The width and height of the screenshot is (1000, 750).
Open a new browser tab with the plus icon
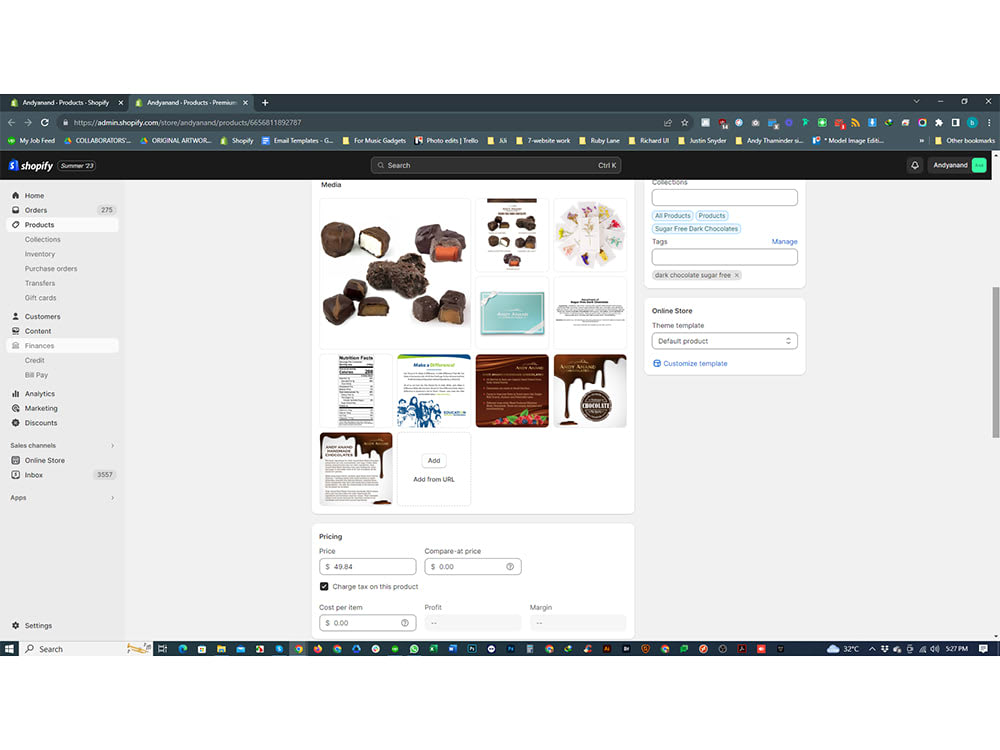click(x=265, y=103)
